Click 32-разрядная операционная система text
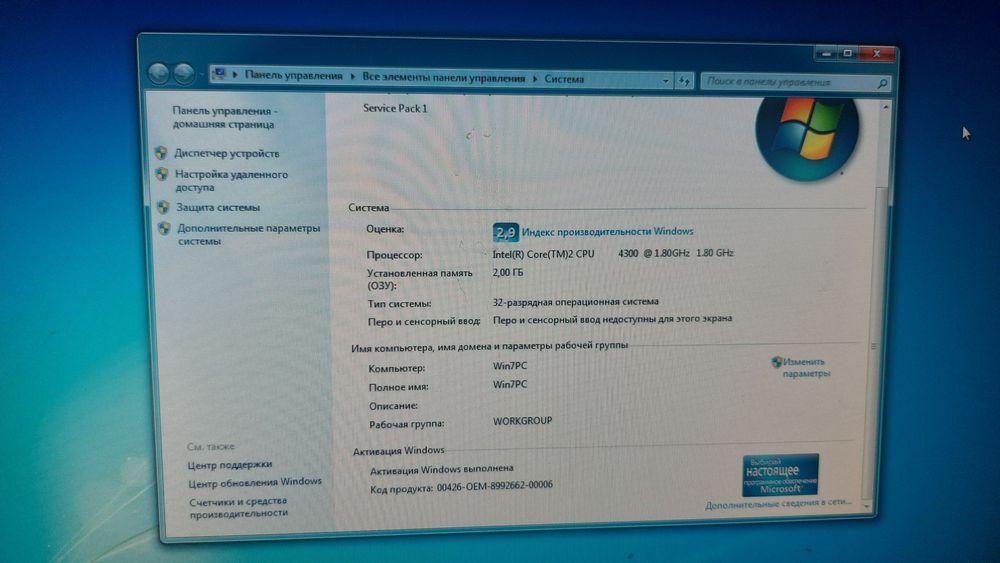 575,302
